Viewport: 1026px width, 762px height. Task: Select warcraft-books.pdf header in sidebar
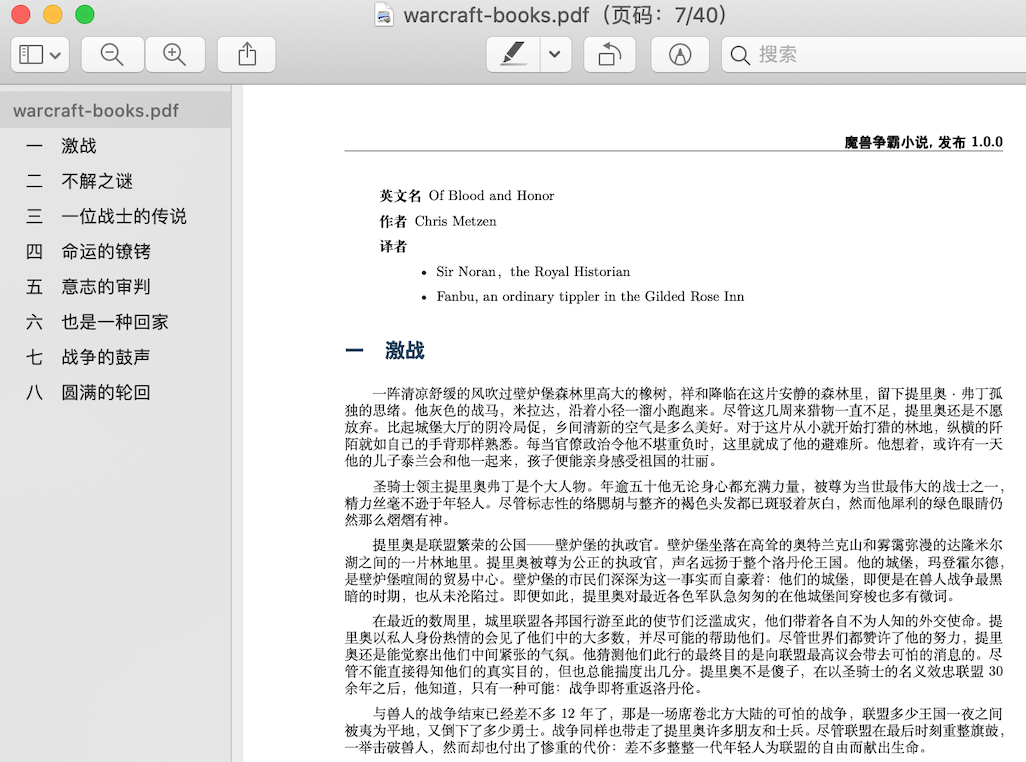115,110
